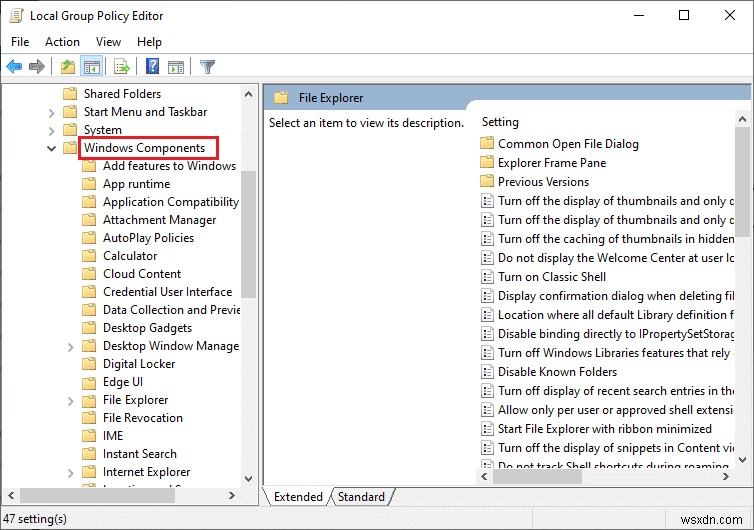The image size is (754, 530).
Task: Expand the Start Menu and Taskbar node
Action: point(51,113)
